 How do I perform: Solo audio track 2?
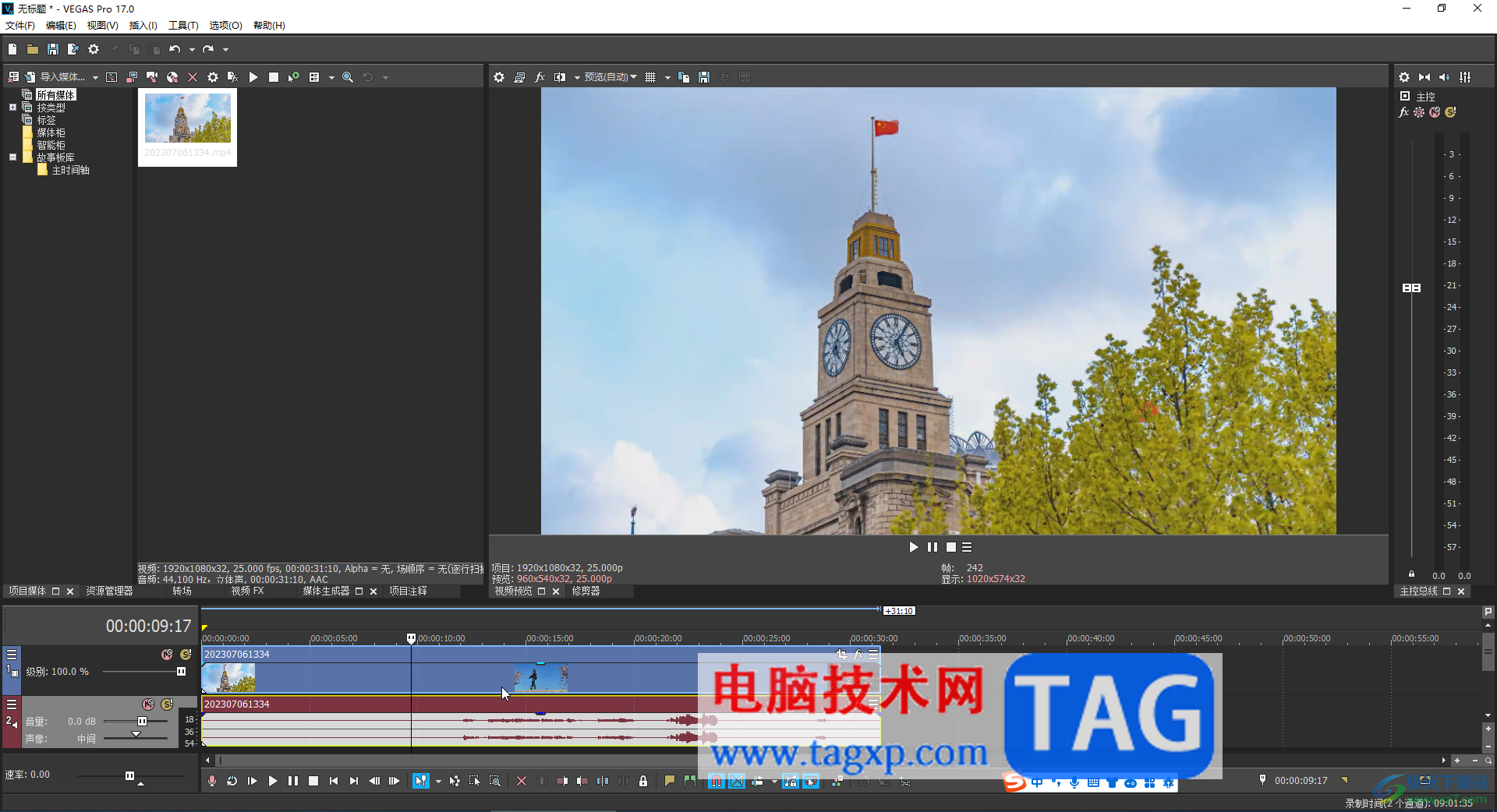(167, 704)
